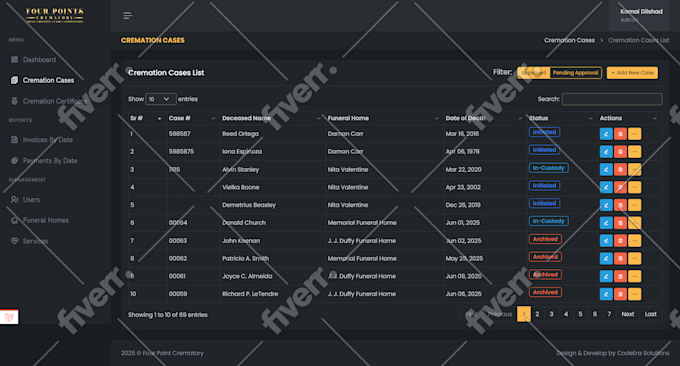Delete the Vielka Boone case
The height and width of the screenshot is (366, 680).
pyautogui.click(x=620, y=187)
